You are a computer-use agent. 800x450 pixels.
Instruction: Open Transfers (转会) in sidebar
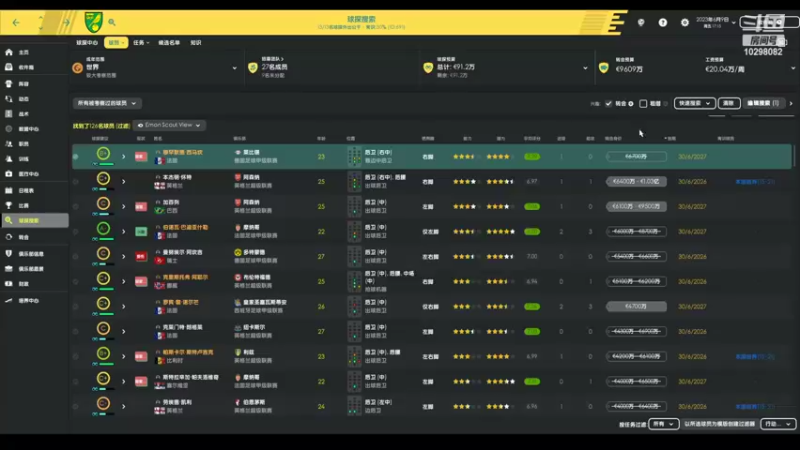[34, 237]
